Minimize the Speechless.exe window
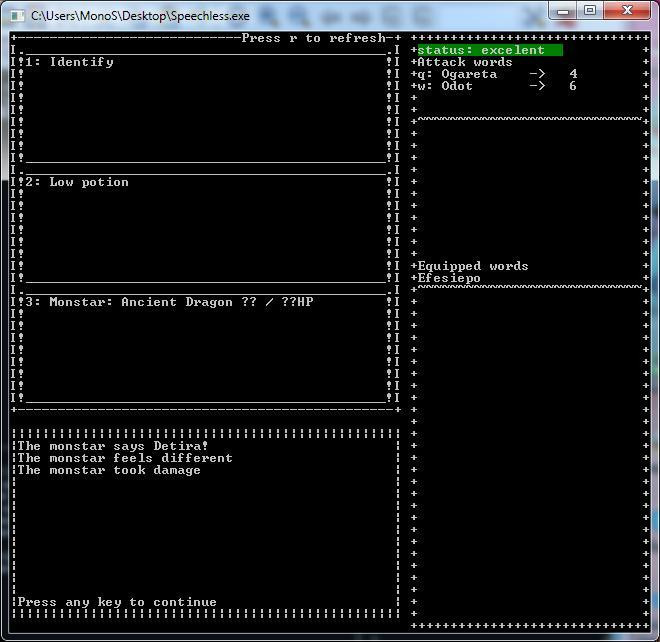The height and width of the screenshot is (642, 660). click(x=563, y=11)
